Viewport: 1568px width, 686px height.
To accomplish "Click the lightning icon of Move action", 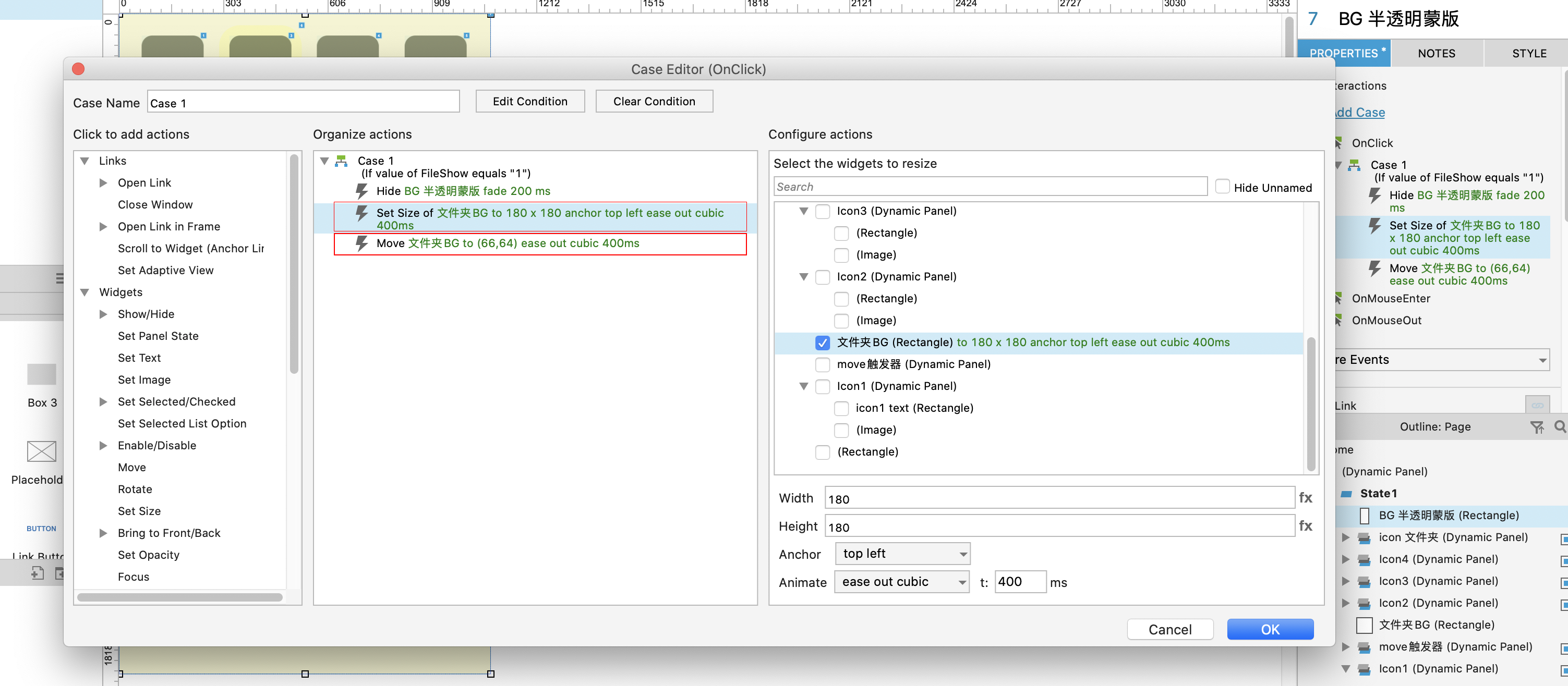I will [x=361, y=243].
